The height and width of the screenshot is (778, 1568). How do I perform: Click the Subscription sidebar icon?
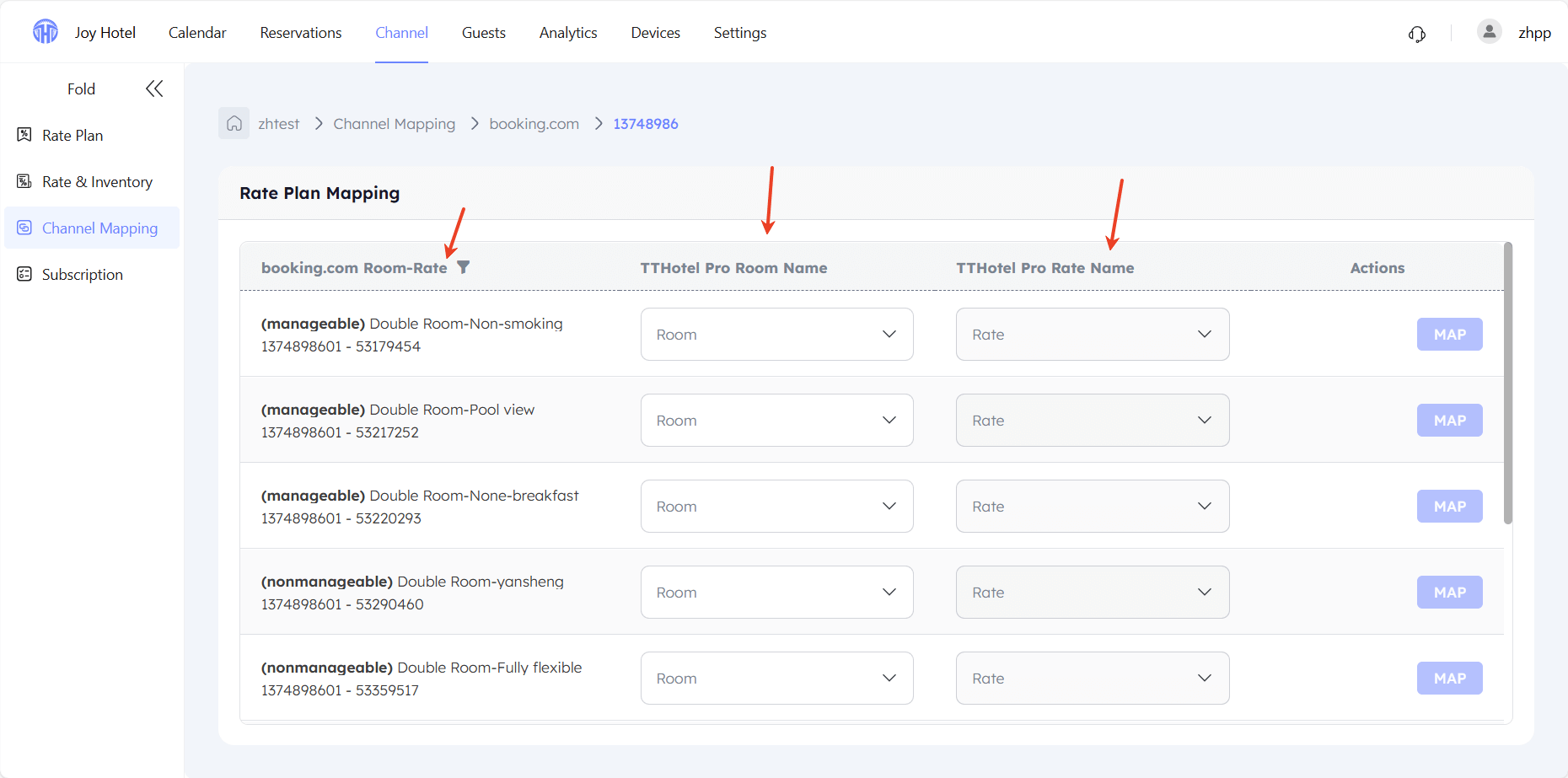point(24,274)
